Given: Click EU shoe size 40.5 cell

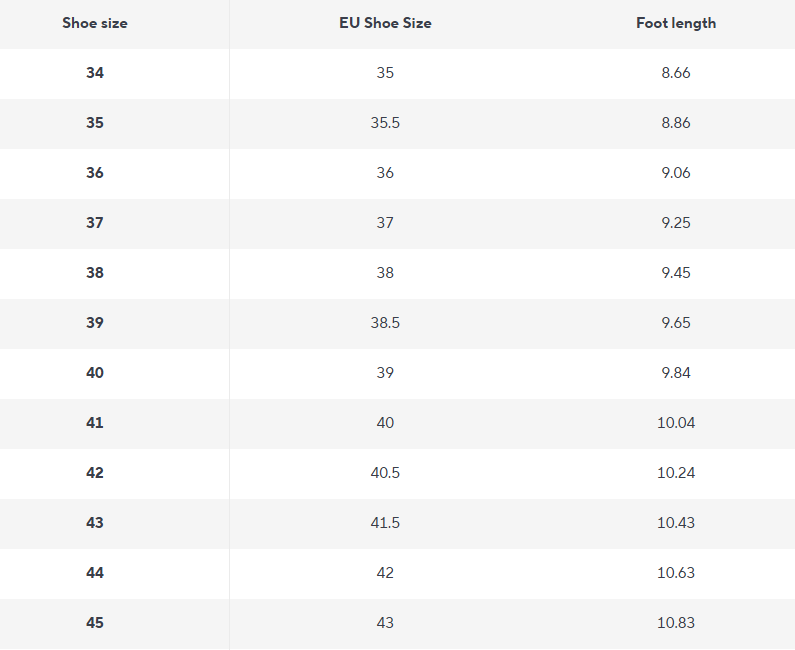Looking at the screenshot, I should pyautogui.click(x=385, y=473).
